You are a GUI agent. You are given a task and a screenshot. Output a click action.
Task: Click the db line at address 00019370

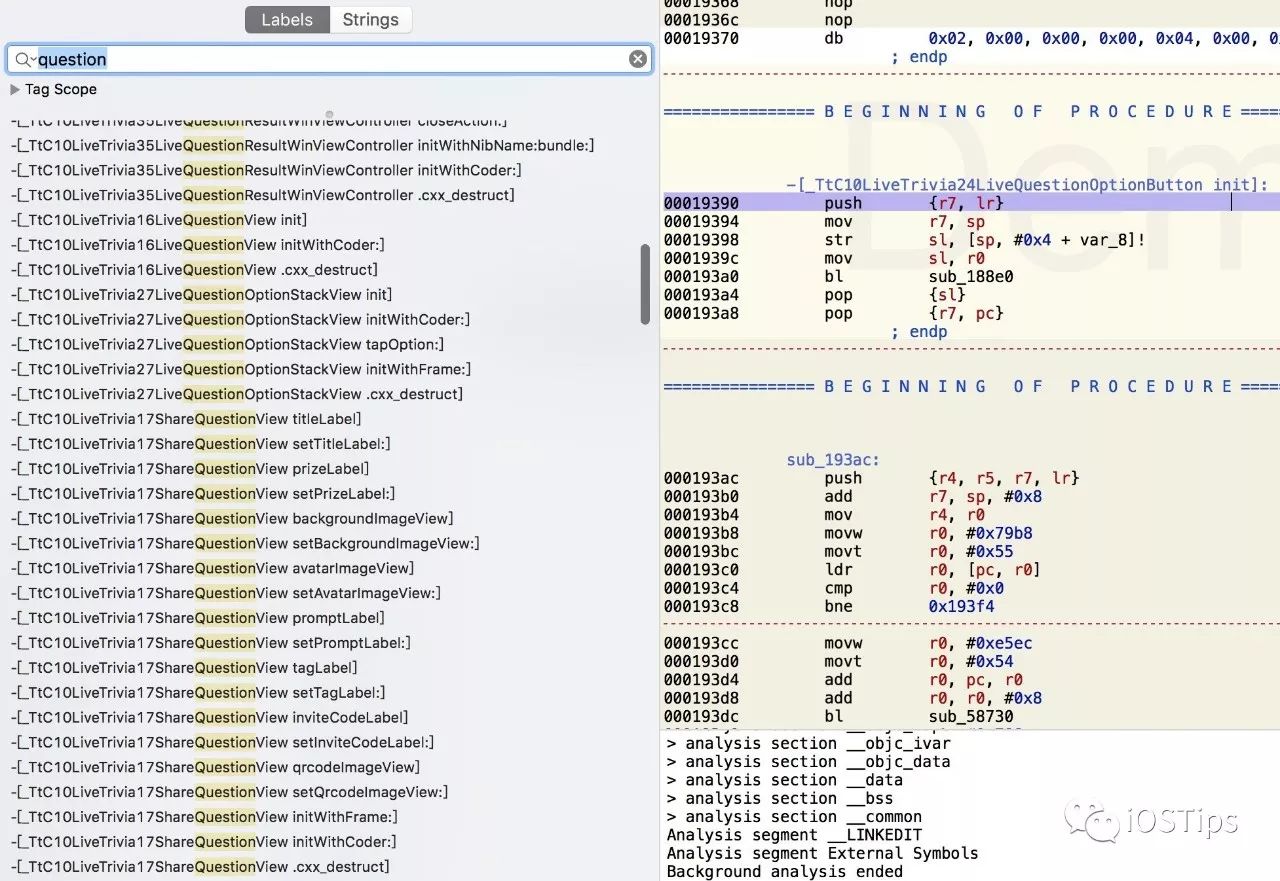(971, 39)
